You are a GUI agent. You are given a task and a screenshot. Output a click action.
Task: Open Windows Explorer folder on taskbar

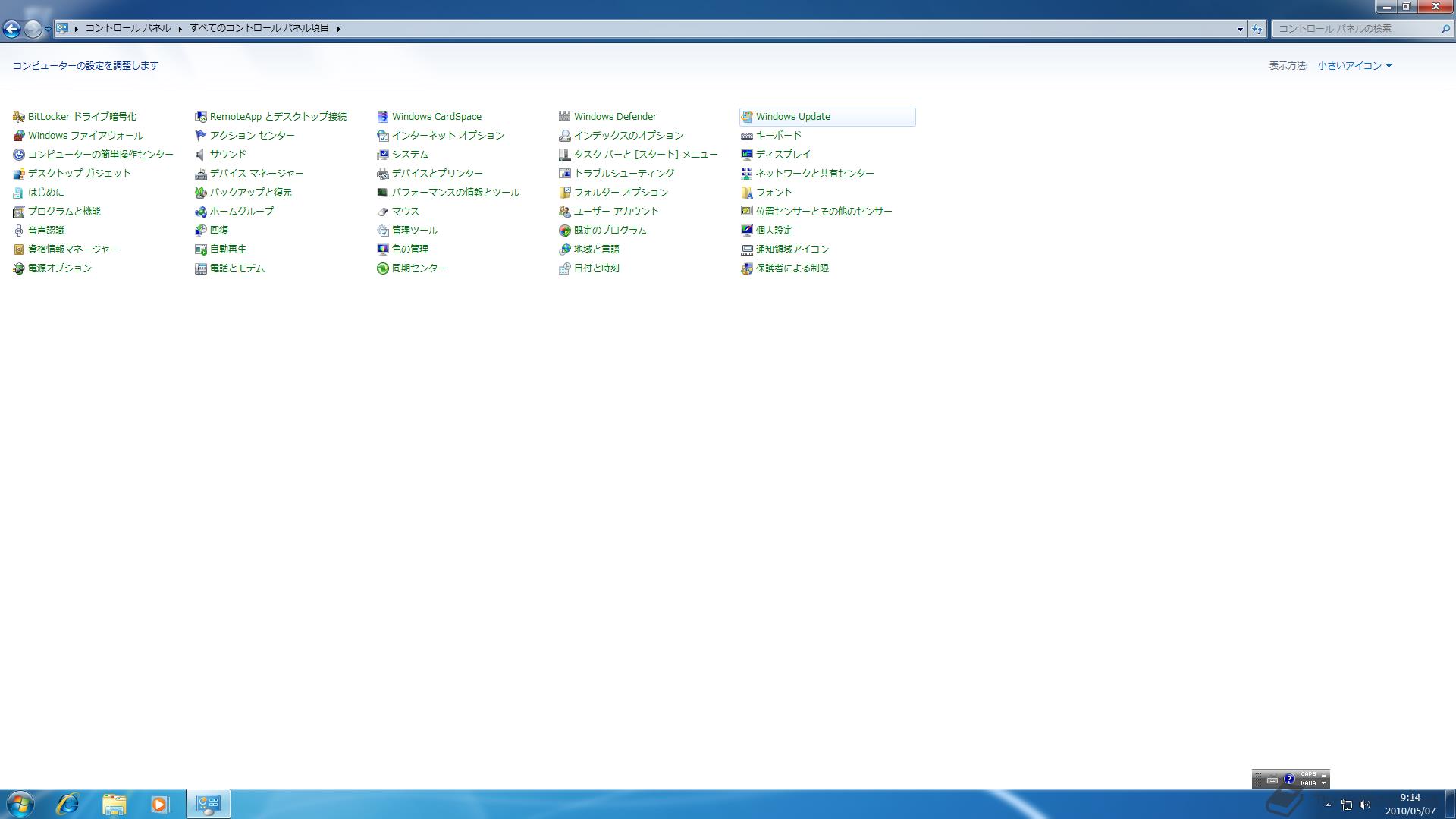point(115,804)
